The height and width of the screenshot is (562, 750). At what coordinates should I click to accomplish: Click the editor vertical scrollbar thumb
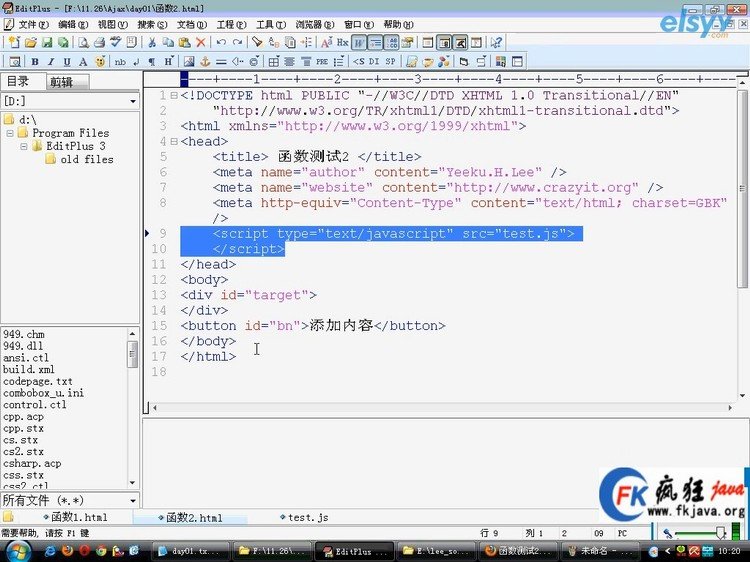pos(742,189)
